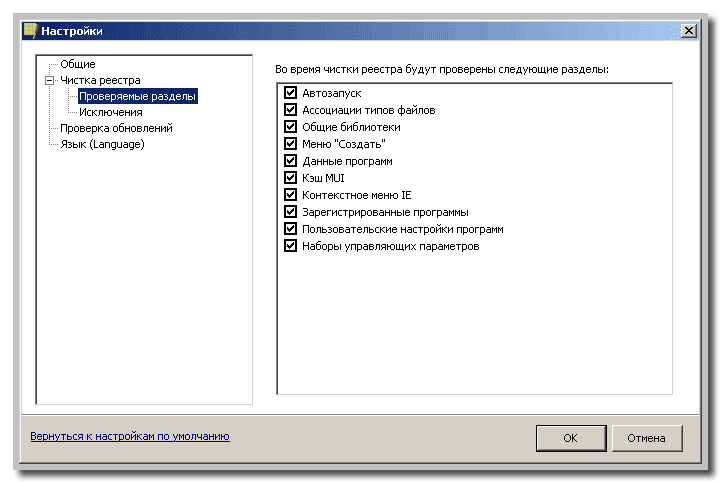
Task: Uncheck Зарегистрированные программы checkbox
Action: point(290,212)
